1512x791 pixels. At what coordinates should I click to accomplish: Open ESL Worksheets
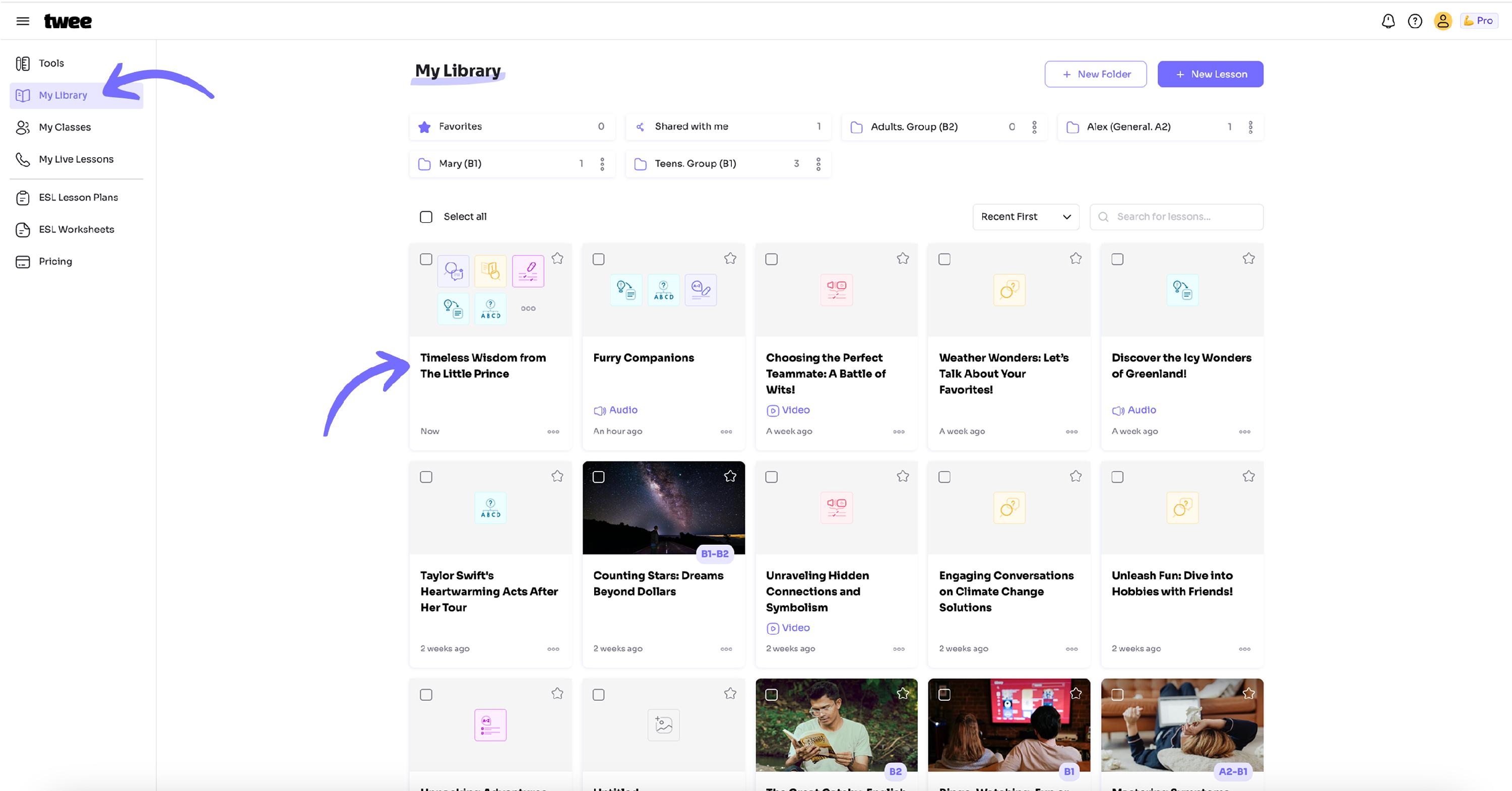click(76, 229)
